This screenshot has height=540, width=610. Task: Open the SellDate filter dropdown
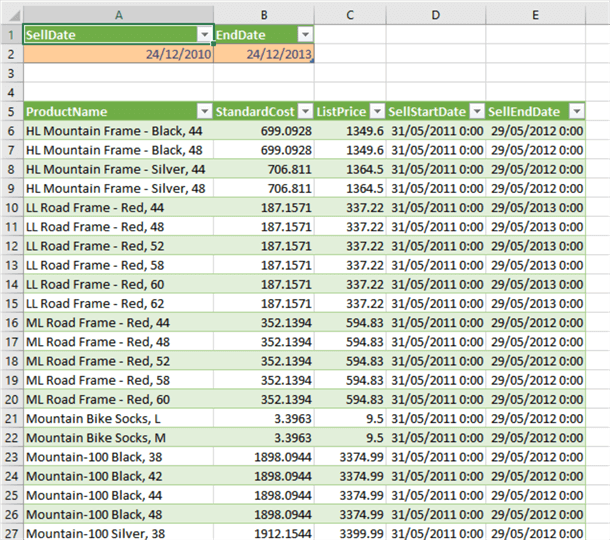click(205, 35)
